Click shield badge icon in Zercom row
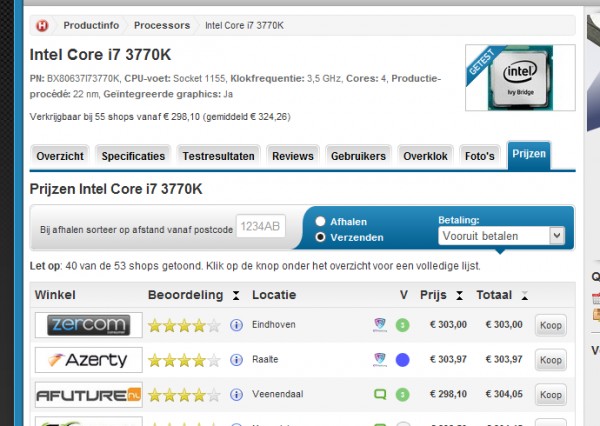Screen dimensions: 600x426 pyautogui.click(x=380, y=325)
